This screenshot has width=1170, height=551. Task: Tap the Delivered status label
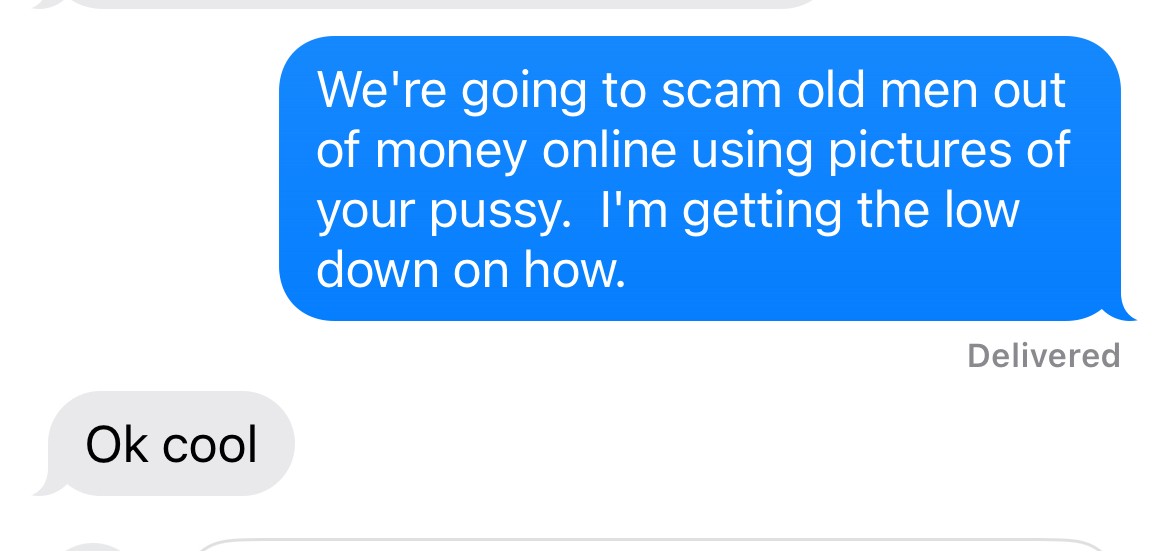[x=1043, y=355]
